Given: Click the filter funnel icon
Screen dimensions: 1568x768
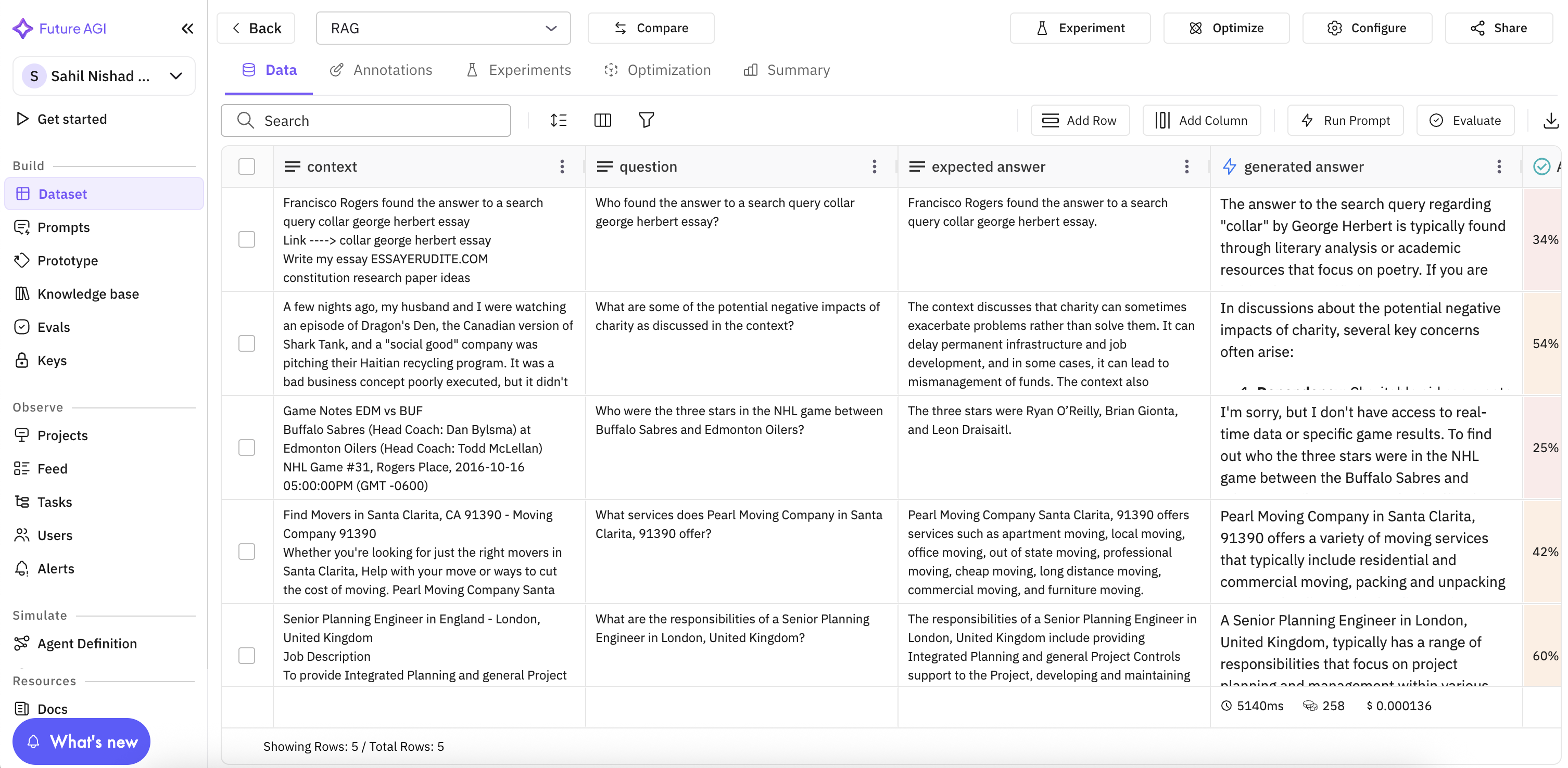Looking at the screenshot, I should pos(646,120).
